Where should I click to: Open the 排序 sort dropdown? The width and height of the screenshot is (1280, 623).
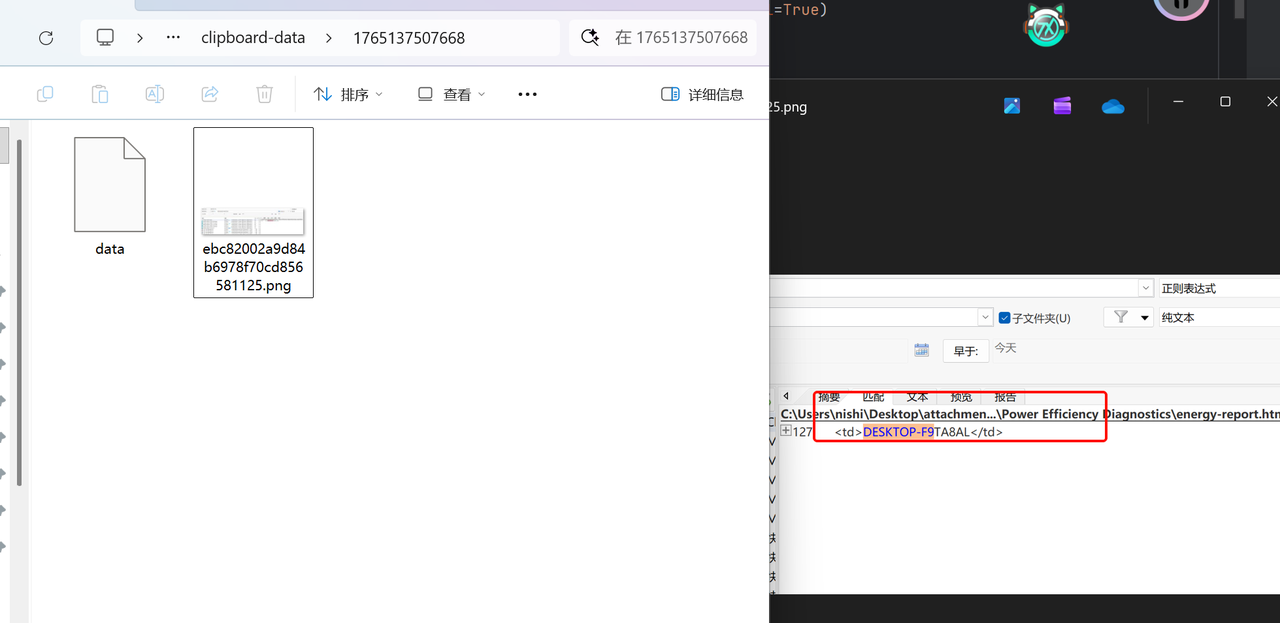(x=348, y=94)
